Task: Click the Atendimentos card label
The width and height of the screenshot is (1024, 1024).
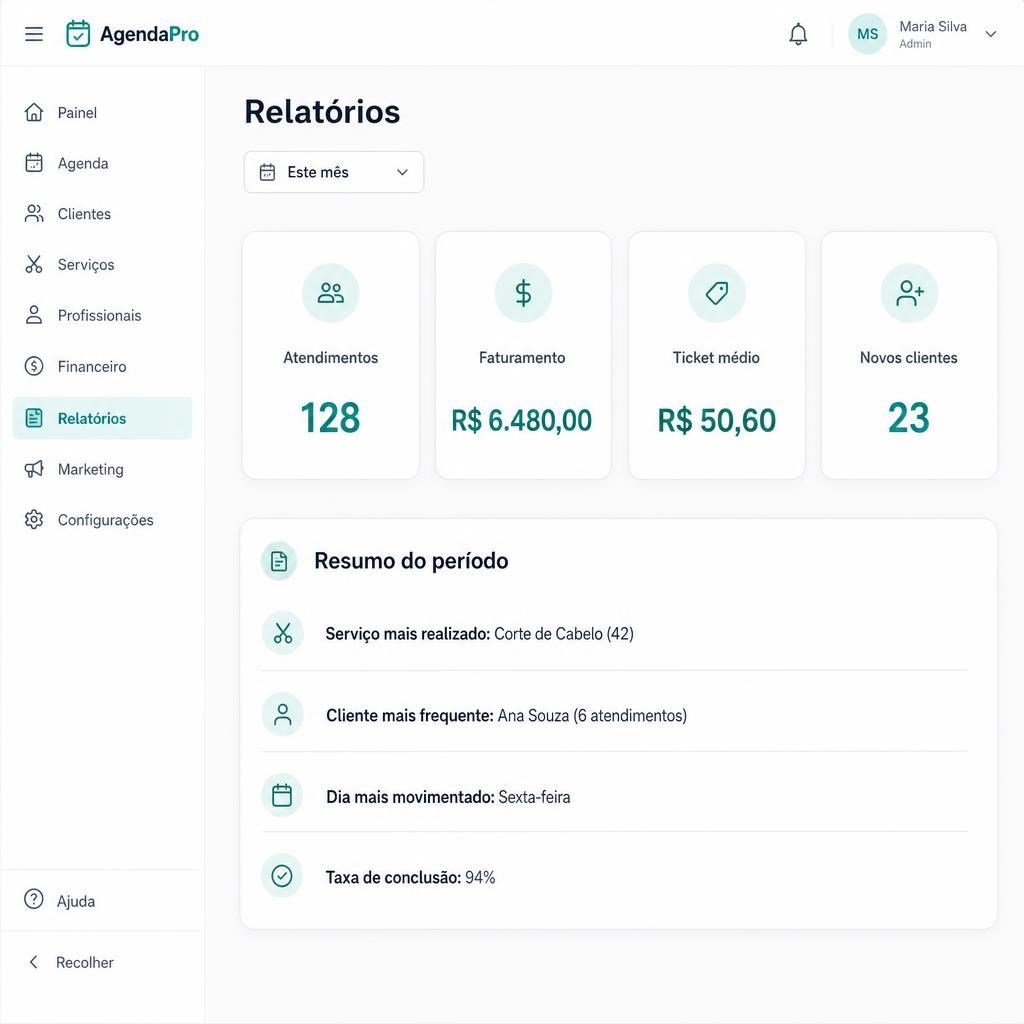Action: (330, 358)
